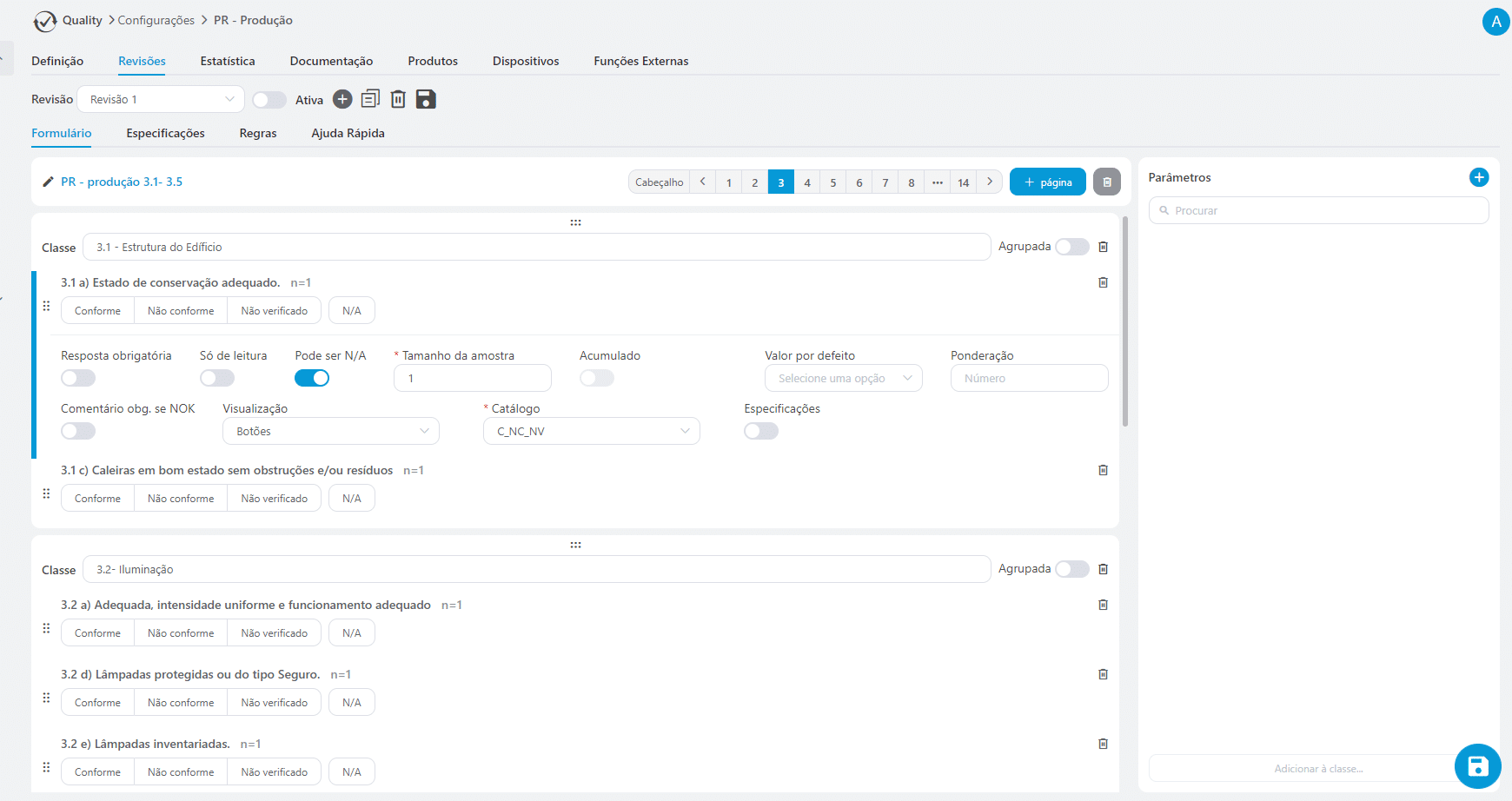Click the blue + página button
This screenshot has width=1512, height=801.
pos(1047,182)
